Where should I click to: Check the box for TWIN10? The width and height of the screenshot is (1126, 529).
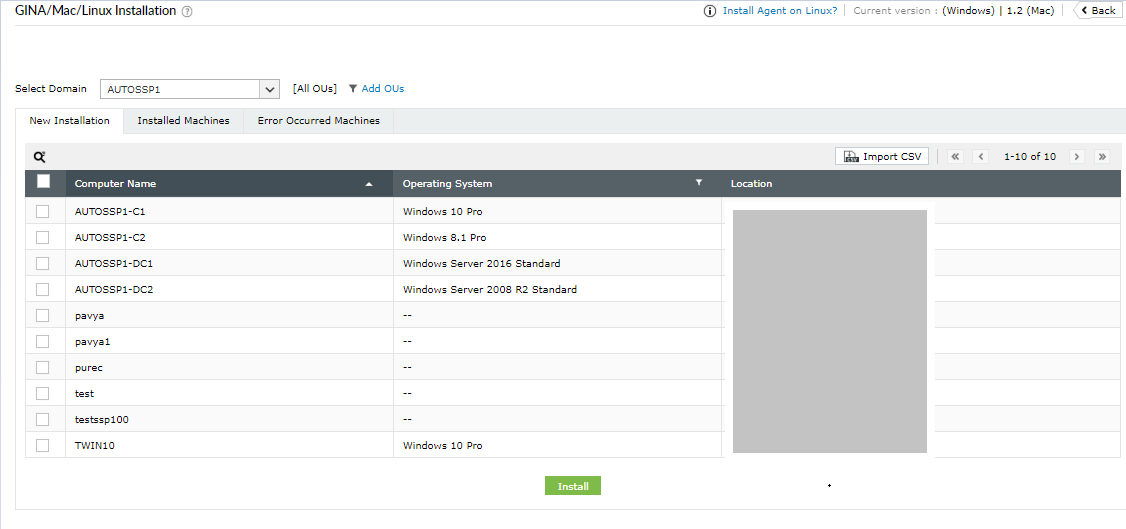coord(42,446)
